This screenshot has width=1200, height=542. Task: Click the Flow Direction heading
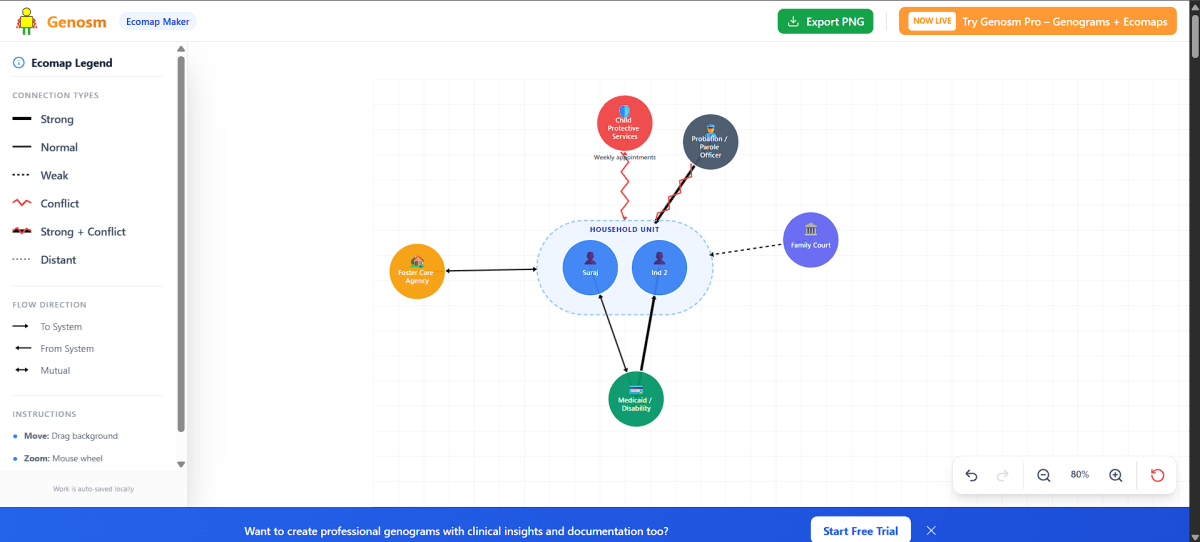coord(49,305)
